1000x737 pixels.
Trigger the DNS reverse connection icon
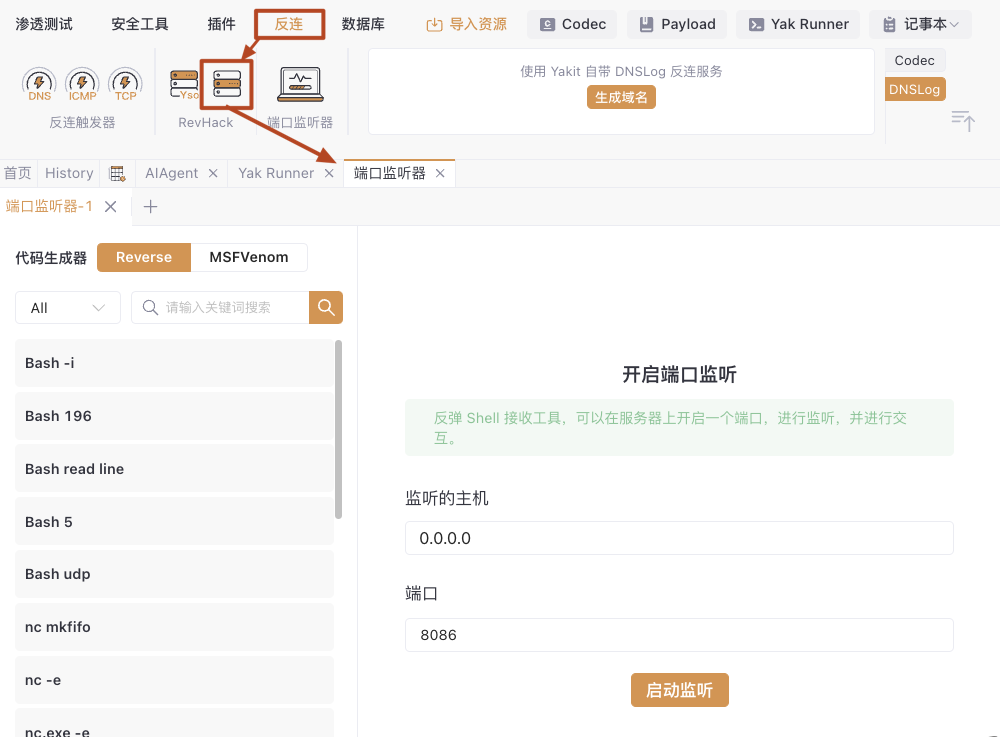(39, 85)
